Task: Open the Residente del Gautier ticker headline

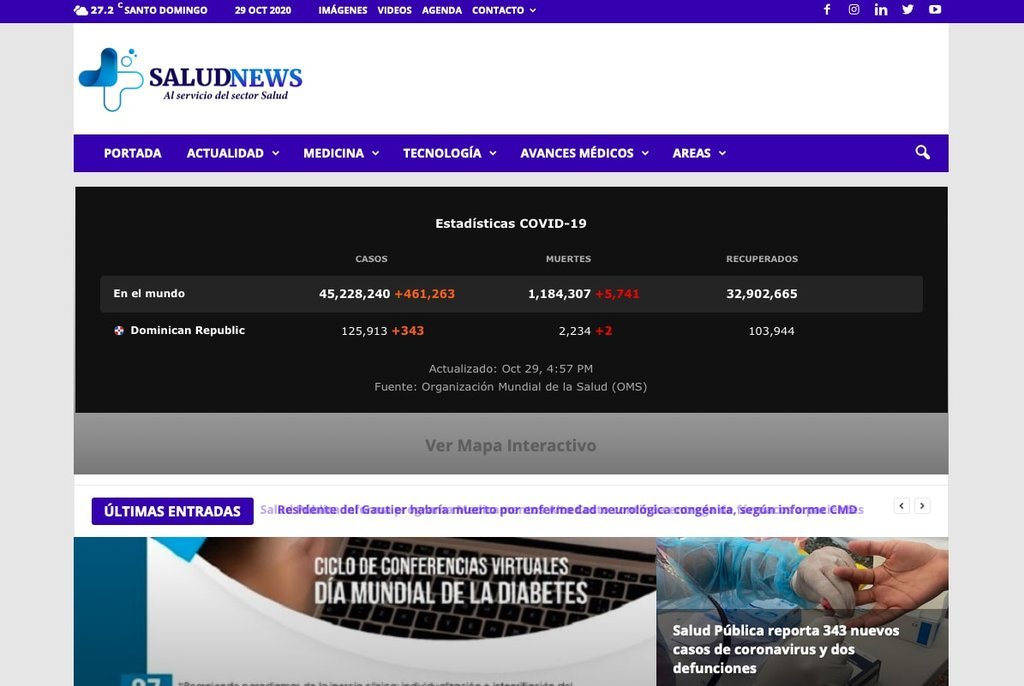Action: click(x=567, y=510)
